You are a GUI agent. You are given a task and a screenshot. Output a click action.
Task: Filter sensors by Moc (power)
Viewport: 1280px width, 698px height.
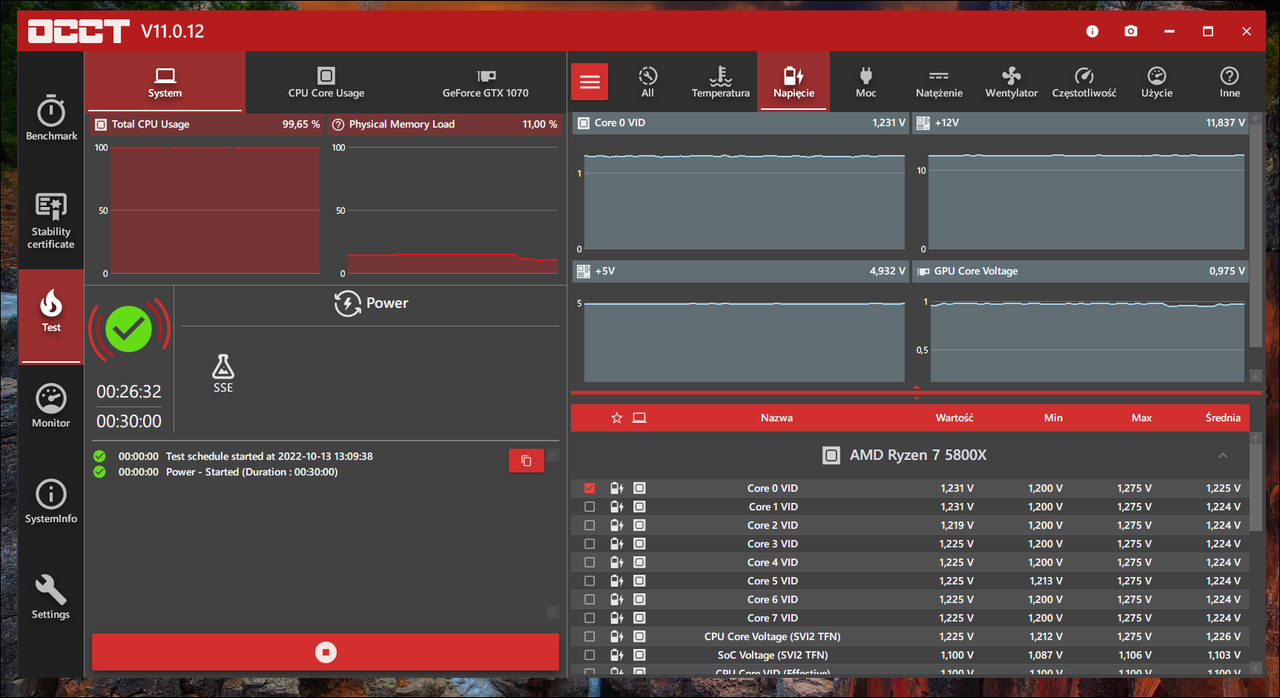point(866,82)
